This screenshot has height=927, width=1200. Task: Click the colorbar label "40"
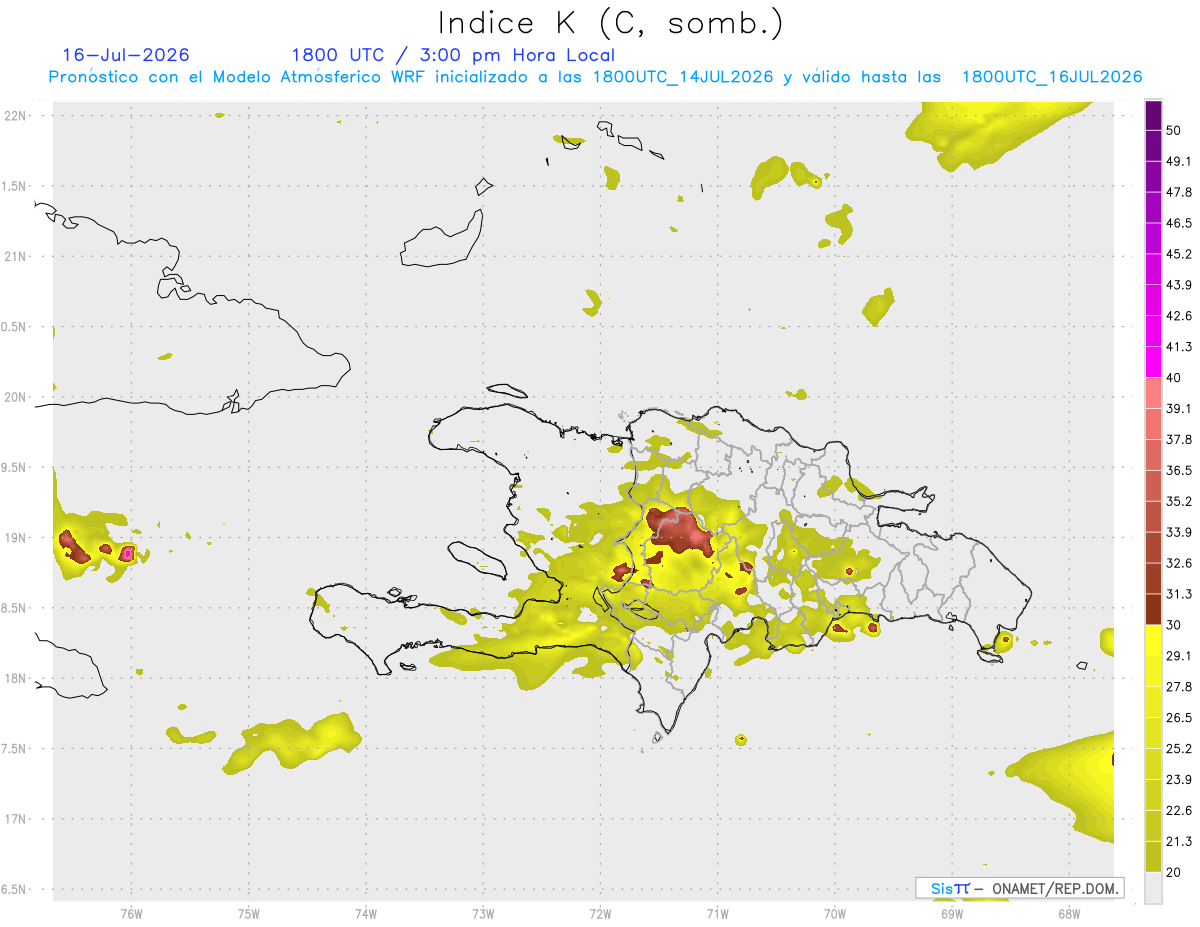point(1175,378)
